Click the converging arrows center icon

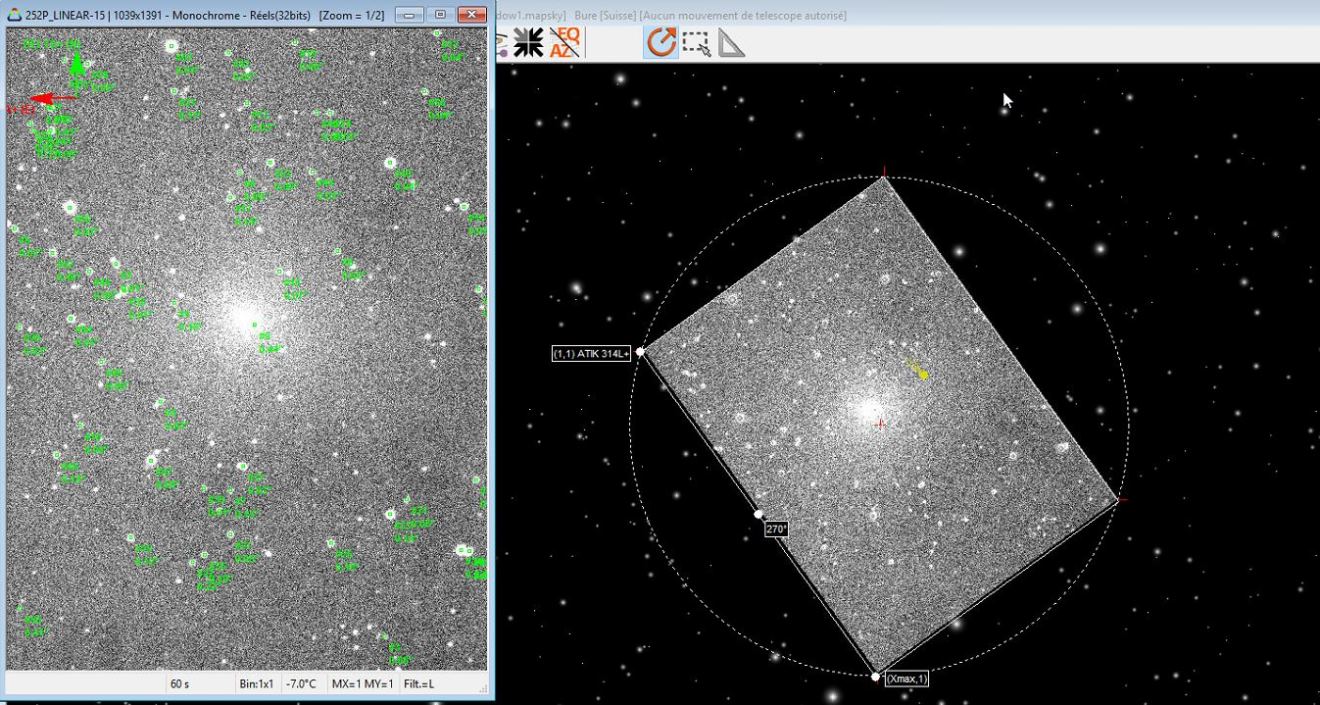pyautogui.click(x=527, y=42)
